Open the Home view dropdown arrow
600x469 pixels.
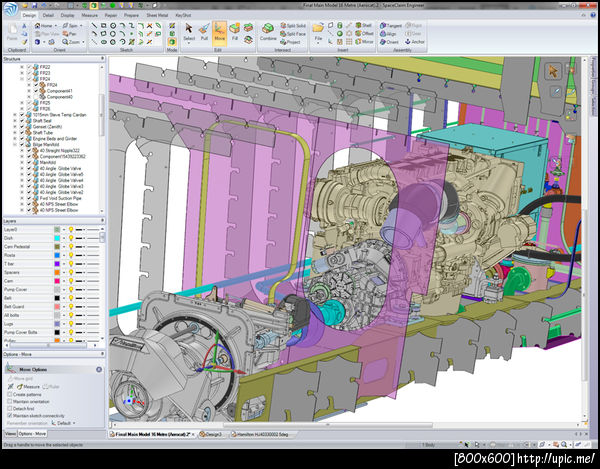(x=55, y=26)
